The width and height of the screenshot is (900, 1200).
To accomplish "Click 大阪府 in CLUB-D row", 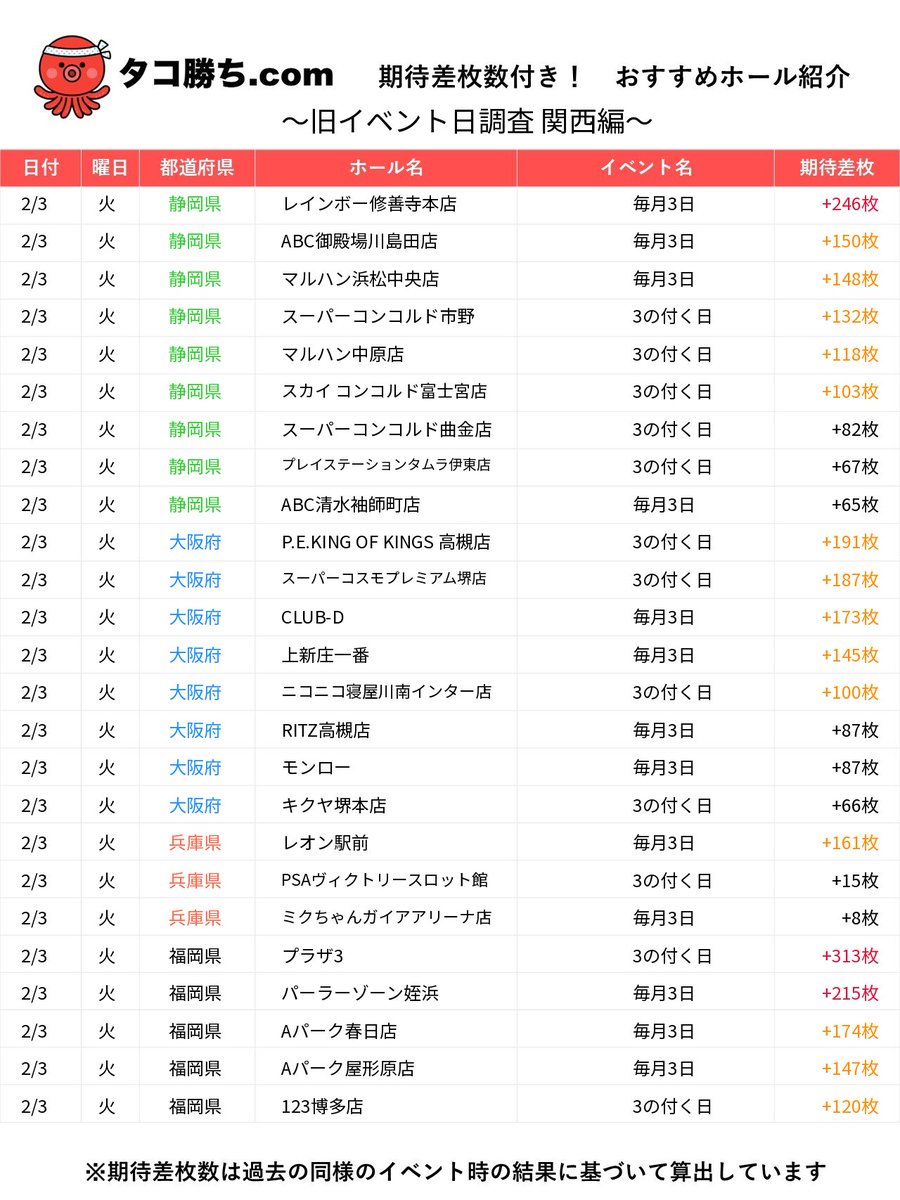I will 195,617.
